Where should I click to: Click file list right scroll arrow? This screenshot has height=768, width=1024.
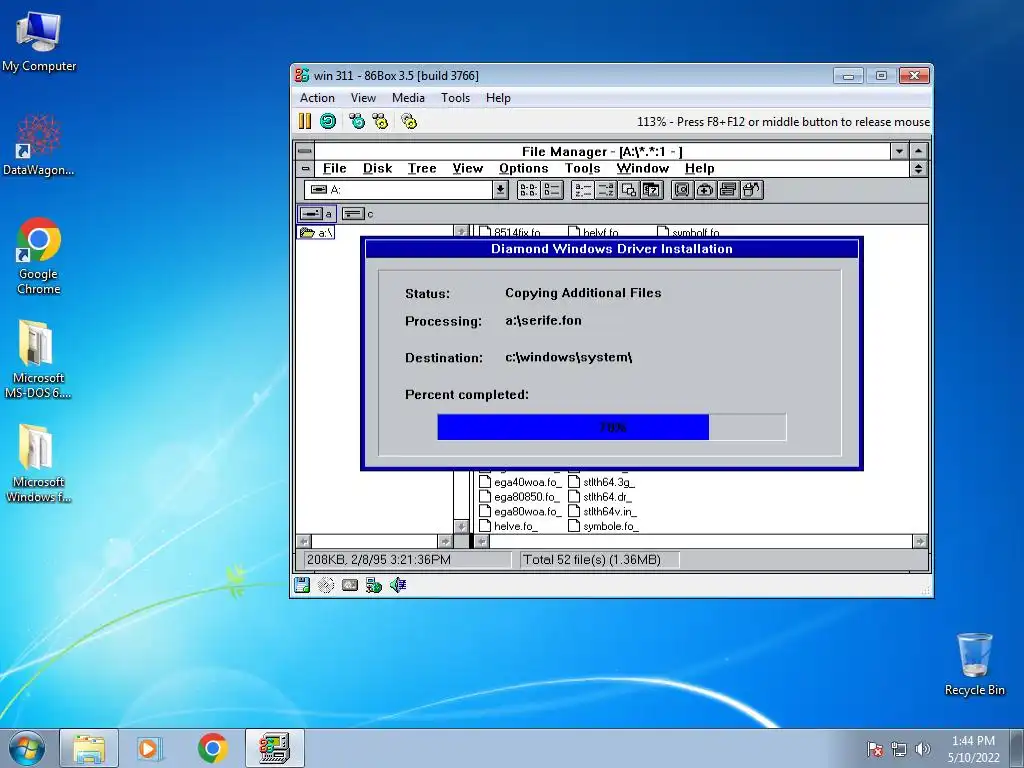920,541
